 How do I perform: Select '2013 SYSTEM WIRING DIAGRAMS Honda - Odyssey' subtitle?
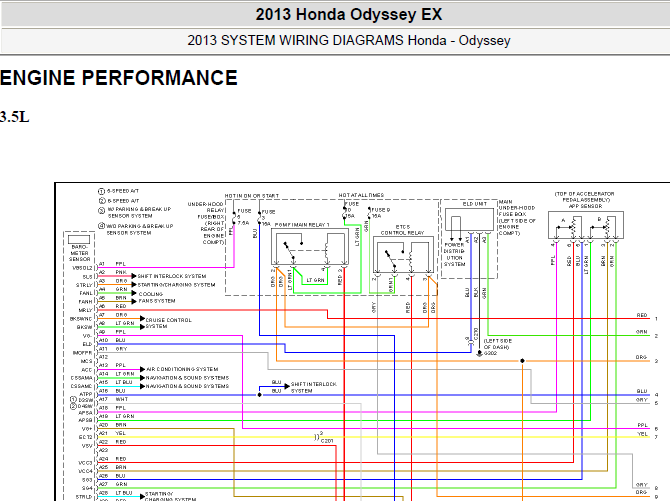[349, 41]
